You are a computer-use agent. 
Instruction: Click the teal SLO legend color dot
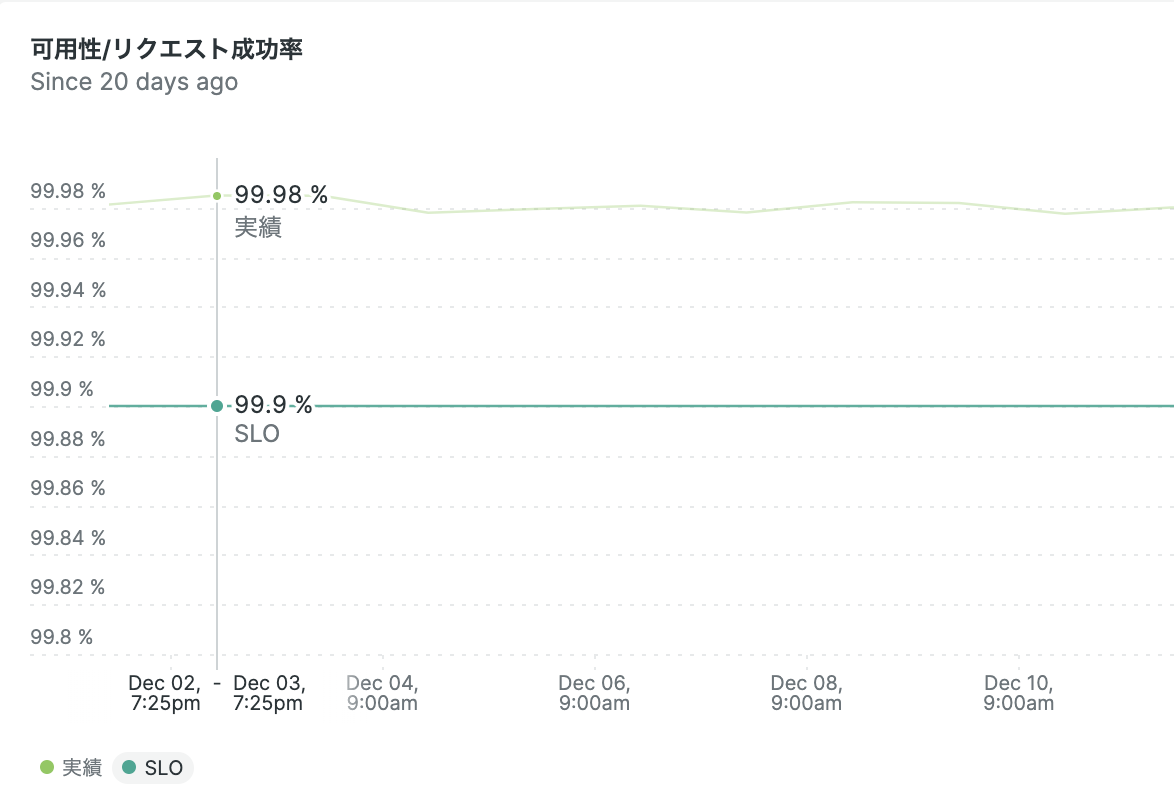tap(128, 768)
